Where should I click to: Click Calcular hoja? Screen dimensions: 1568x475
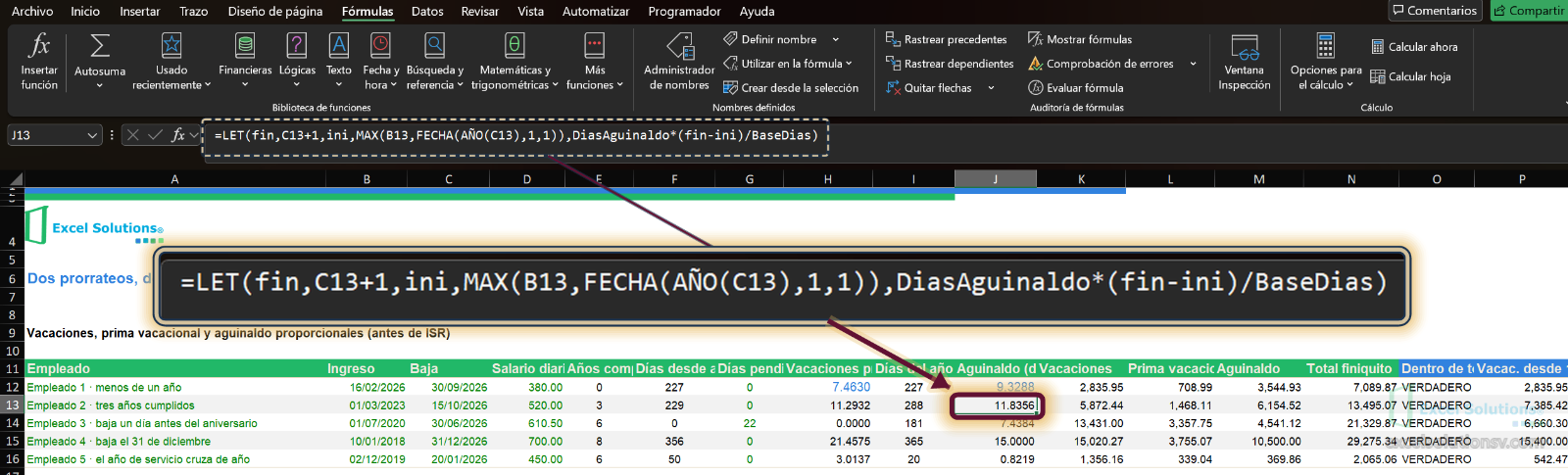(x=1410, y=76)
